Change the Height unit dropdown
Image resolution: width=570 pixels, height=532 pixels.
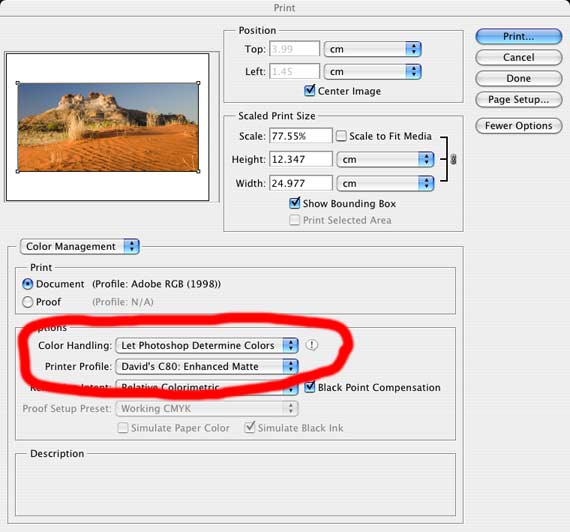click(385, 160)
